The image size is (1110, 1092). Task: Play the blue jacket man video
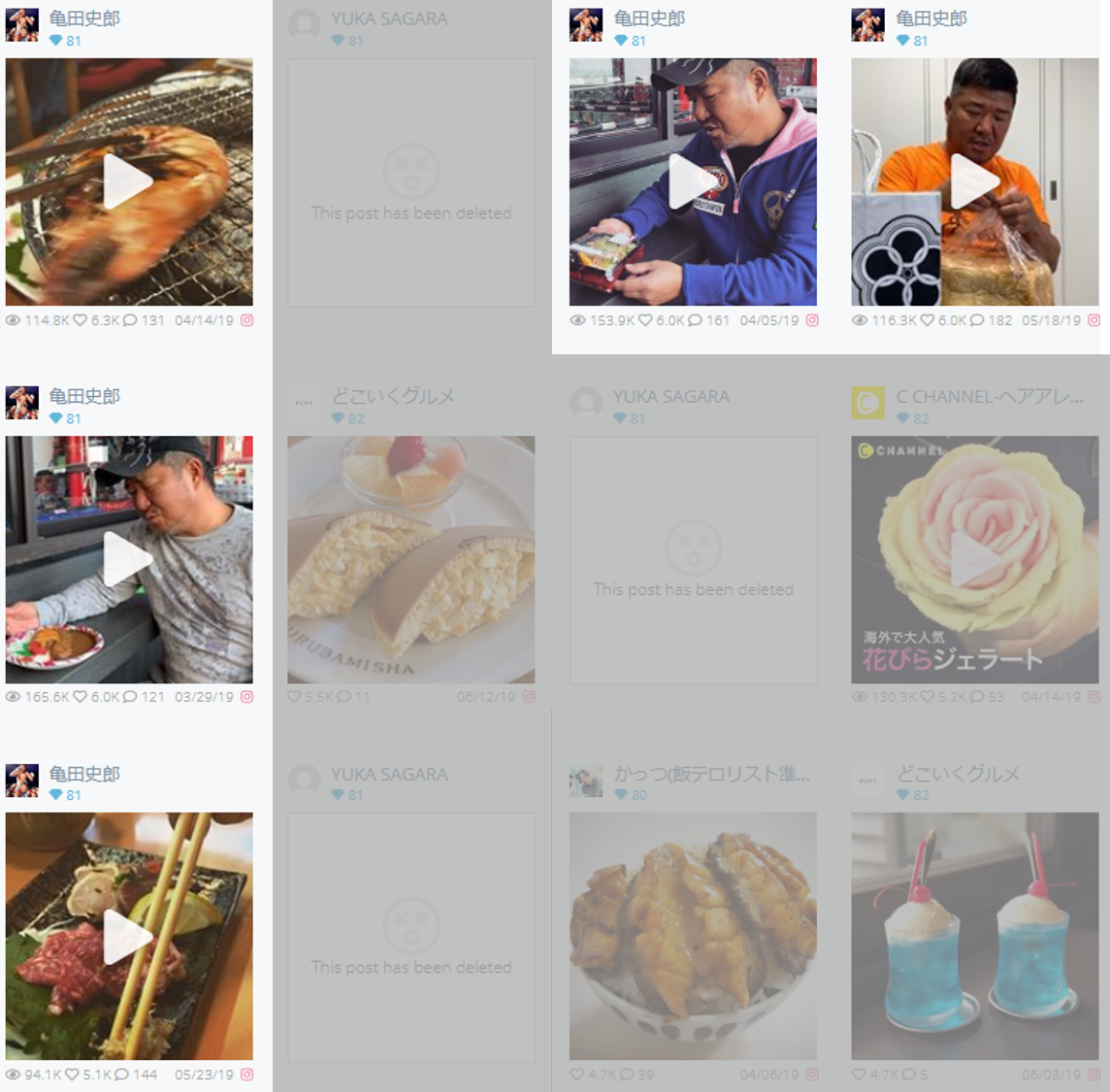[x=693, y=182]
